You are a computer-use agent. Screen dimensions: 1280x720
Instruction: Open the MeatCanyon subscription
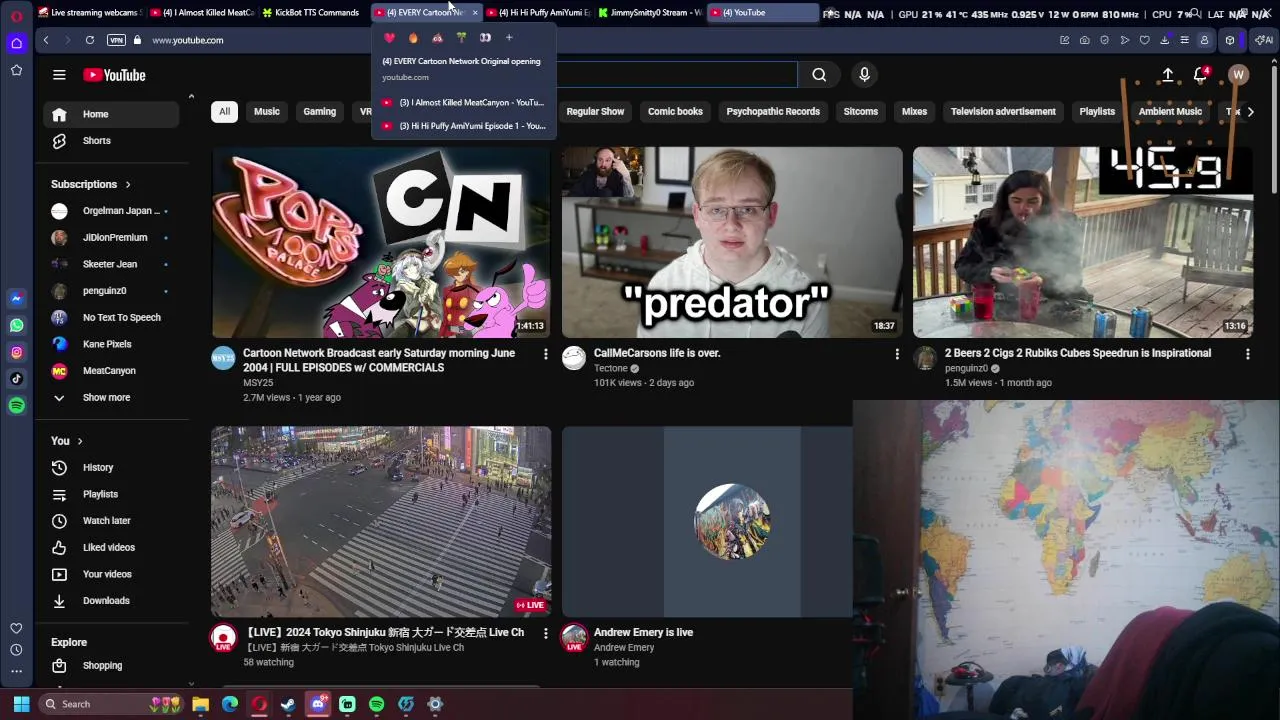point(111,371)
